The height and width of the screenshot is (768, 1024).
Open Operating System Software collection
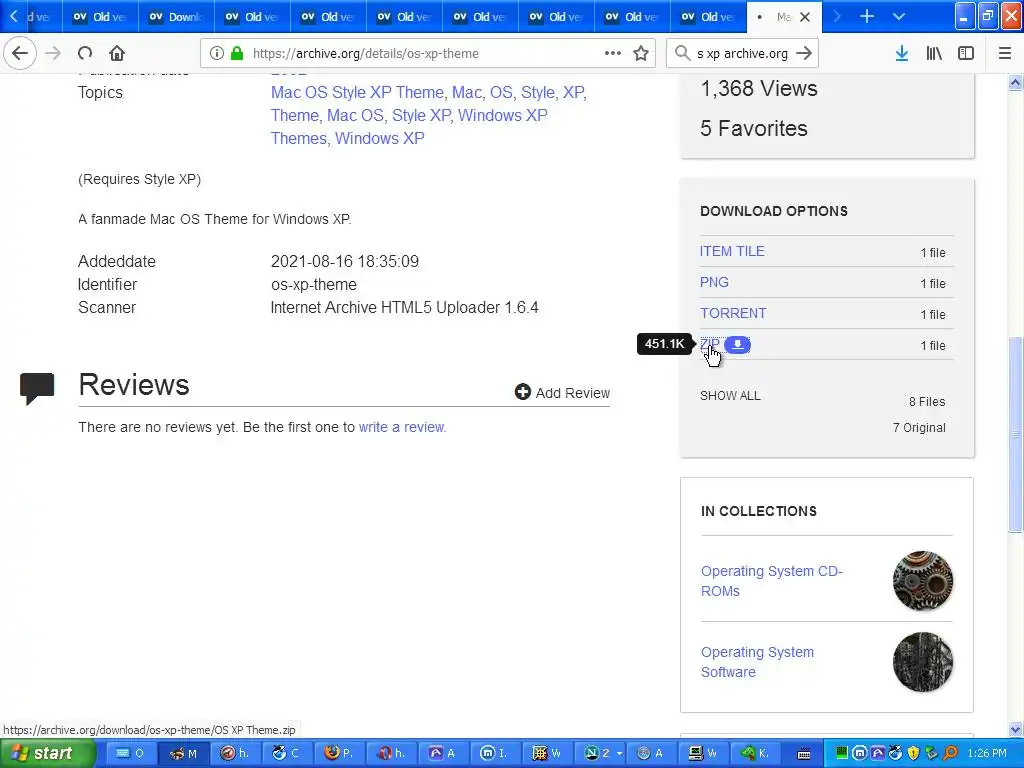pyautogui.click(x=757, y=662)
